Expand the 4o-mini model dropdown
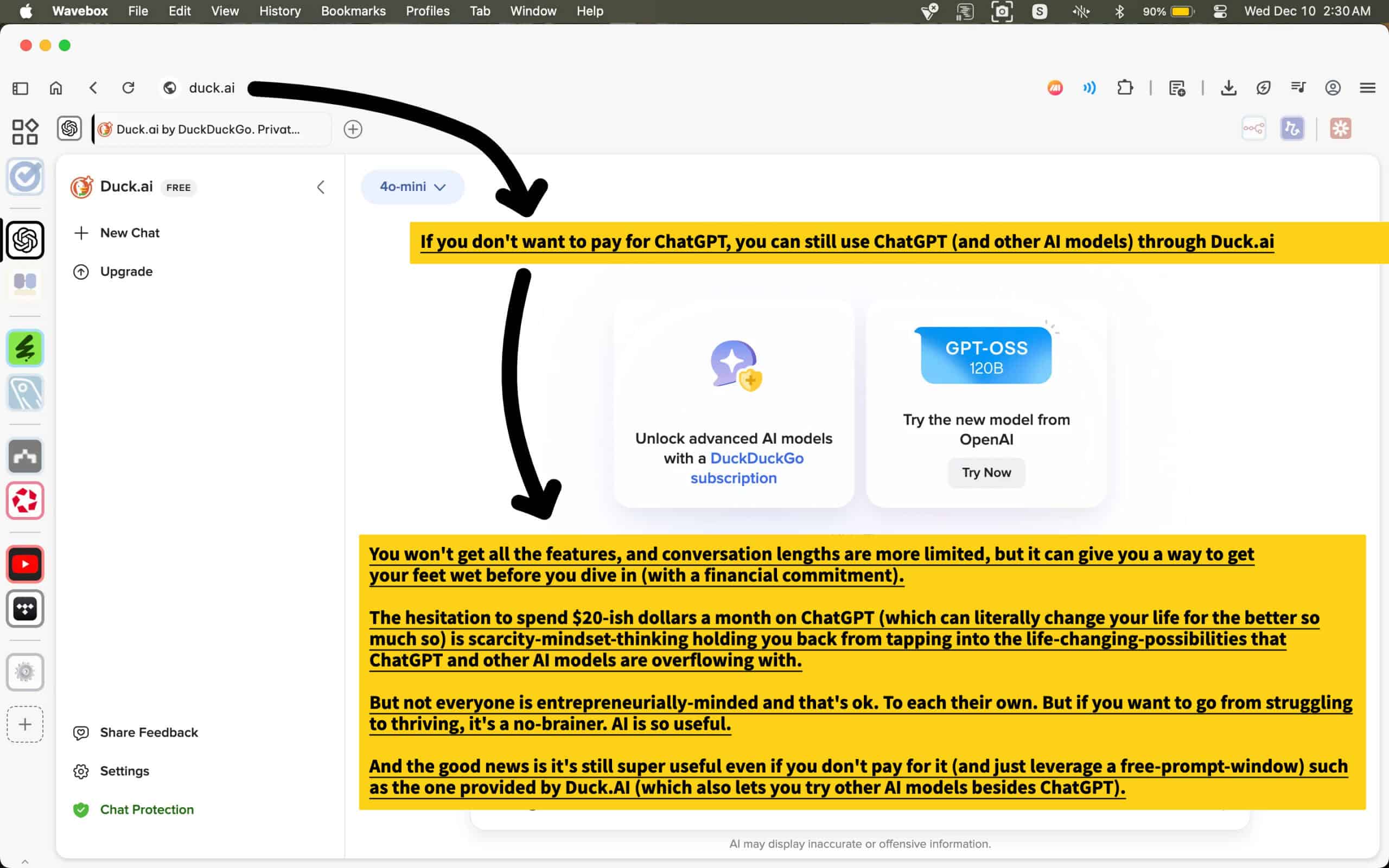Image resolution: width=1389 pixels, height=868 pixels. coord(412,187)
